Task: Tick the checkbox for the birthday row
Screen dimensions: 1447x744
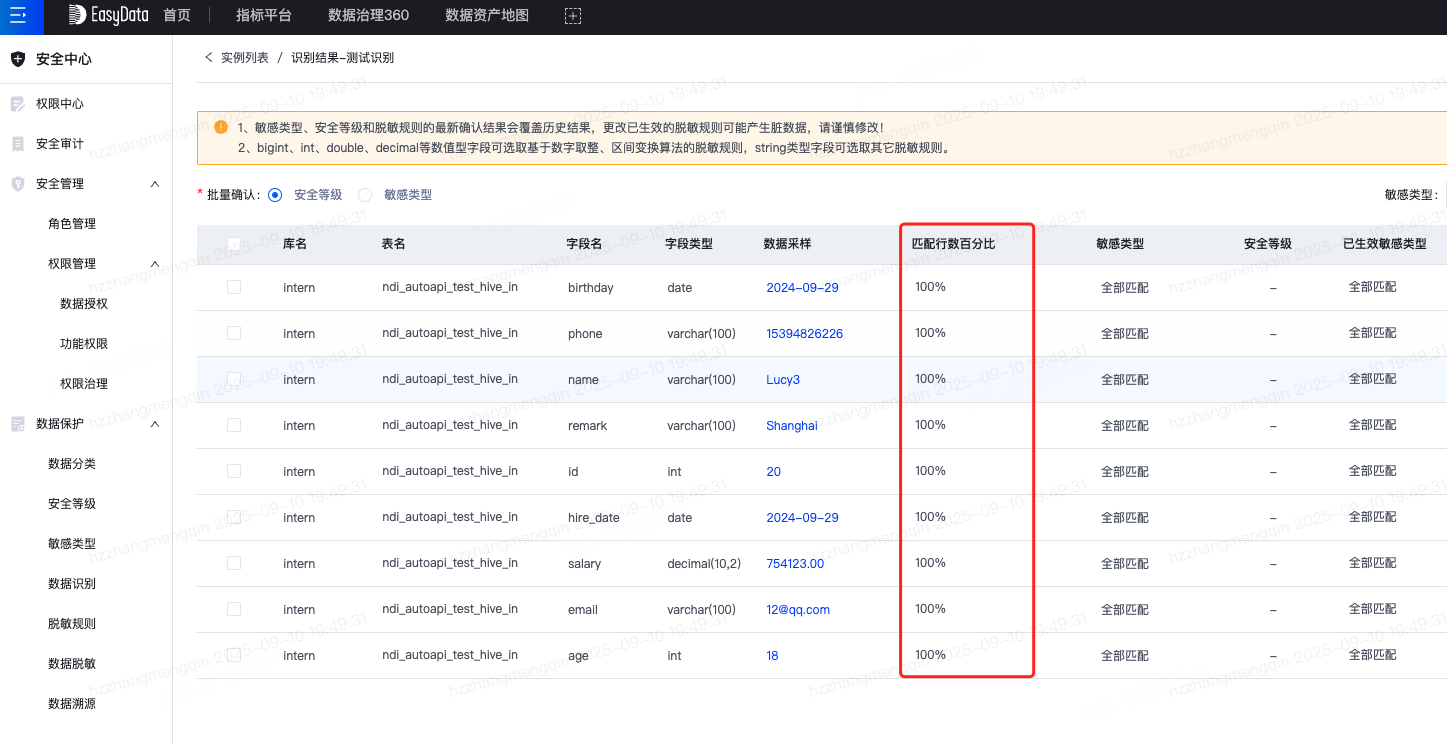Action: click(x=234, y=287)
